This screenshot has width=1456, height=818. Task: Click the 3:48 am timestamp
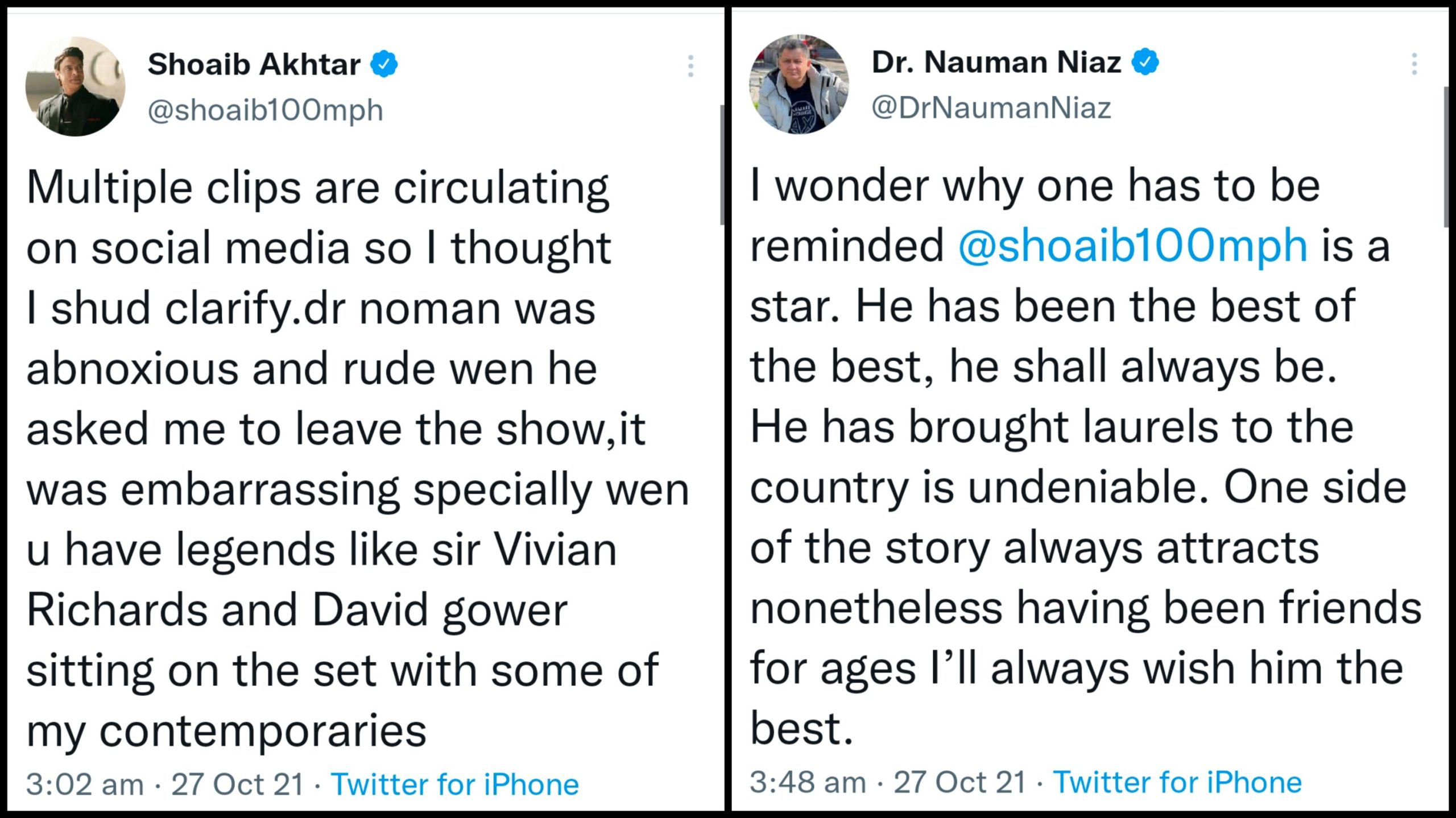click(808, 782)
